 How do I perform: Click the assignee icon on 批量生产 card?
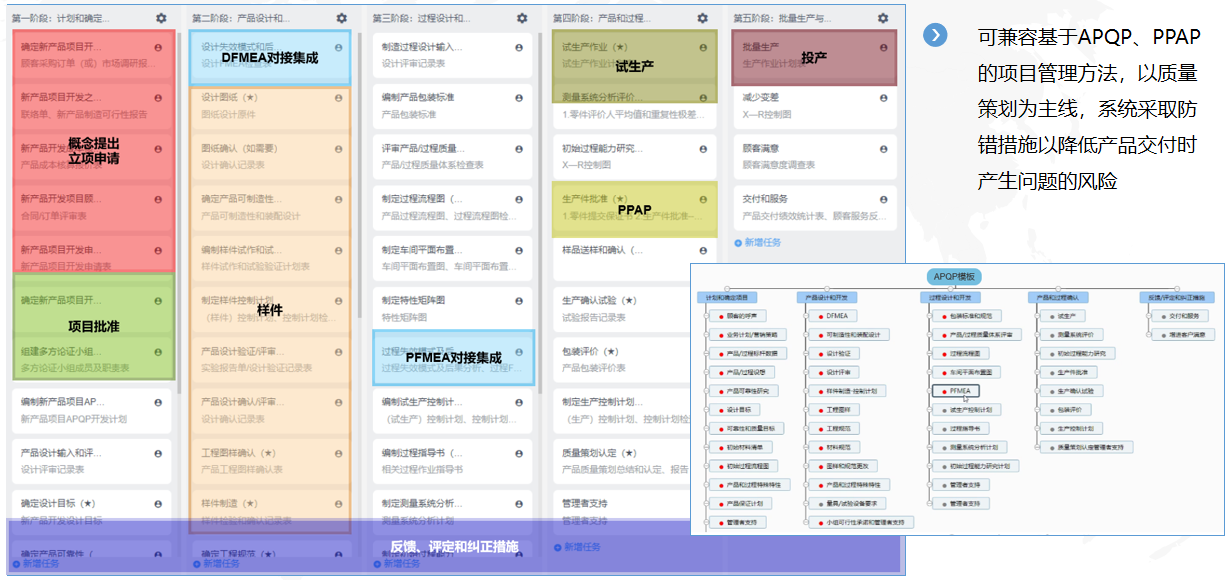point(883,47)
